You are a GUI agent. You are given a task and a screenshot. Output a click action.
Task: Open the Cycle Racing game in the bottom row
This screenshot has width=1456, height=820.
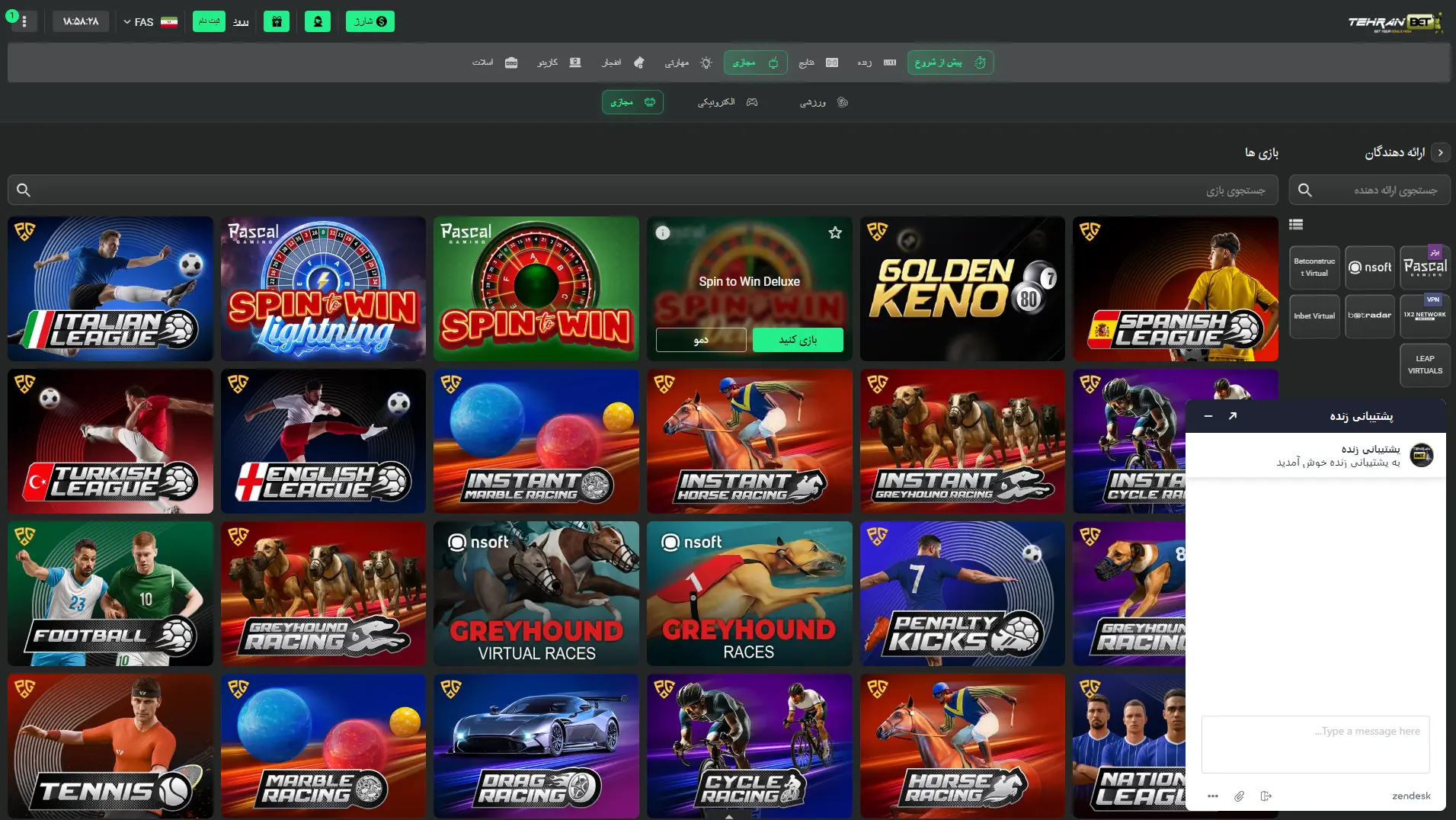[x=750, y=746]
